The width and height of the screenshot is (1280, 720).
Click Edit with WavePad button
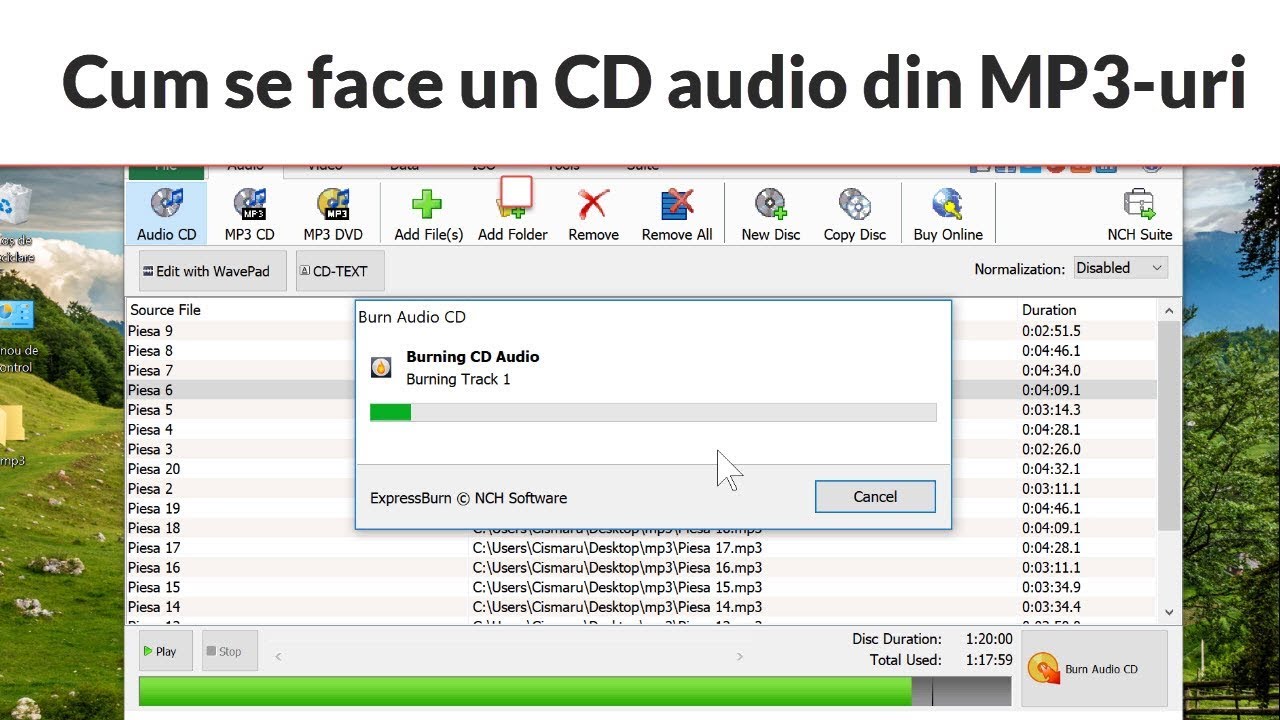click(x=213, y=271)
